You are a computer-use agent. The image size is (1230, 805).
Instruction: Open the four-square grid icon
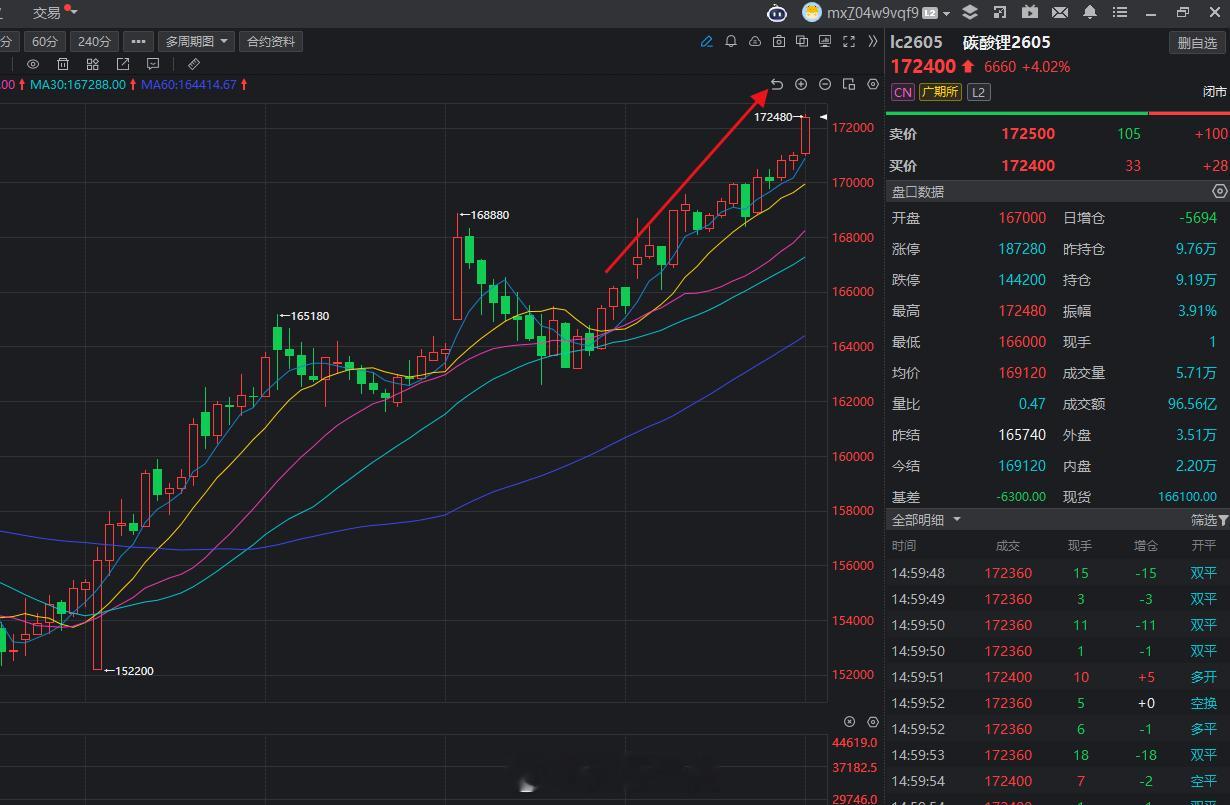pyautogui.click(x=93, y=64)
